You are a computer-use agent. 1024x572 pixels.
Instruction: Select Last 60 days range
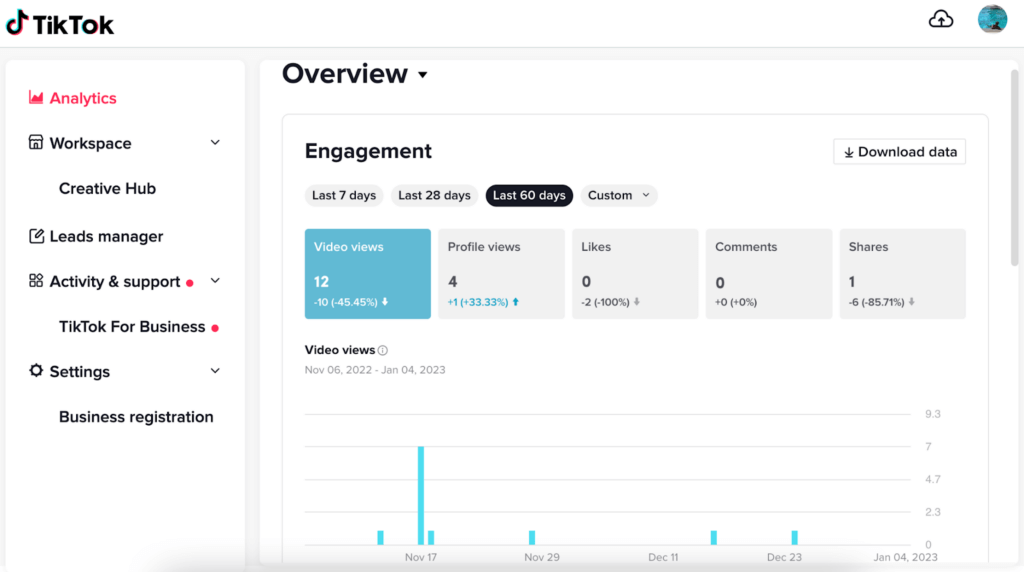pos(529,195)
